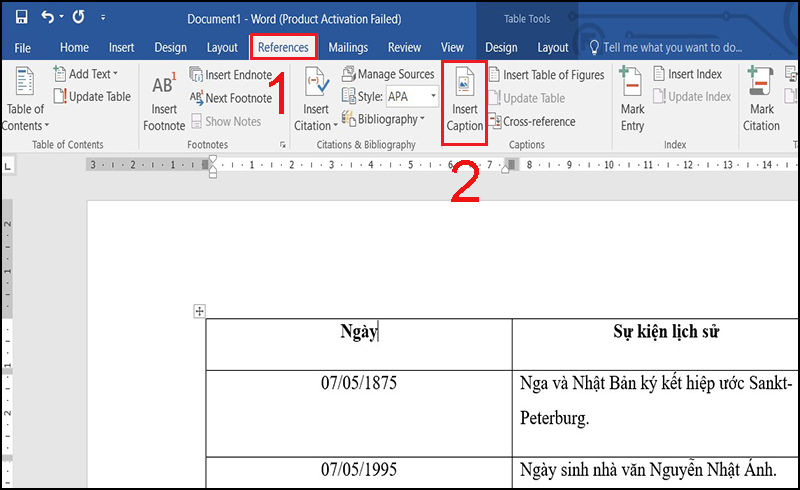Click the Sankt-Peterburg treaty text cell
This screenshot has width=800, height=490.
(x=656, y=413)
